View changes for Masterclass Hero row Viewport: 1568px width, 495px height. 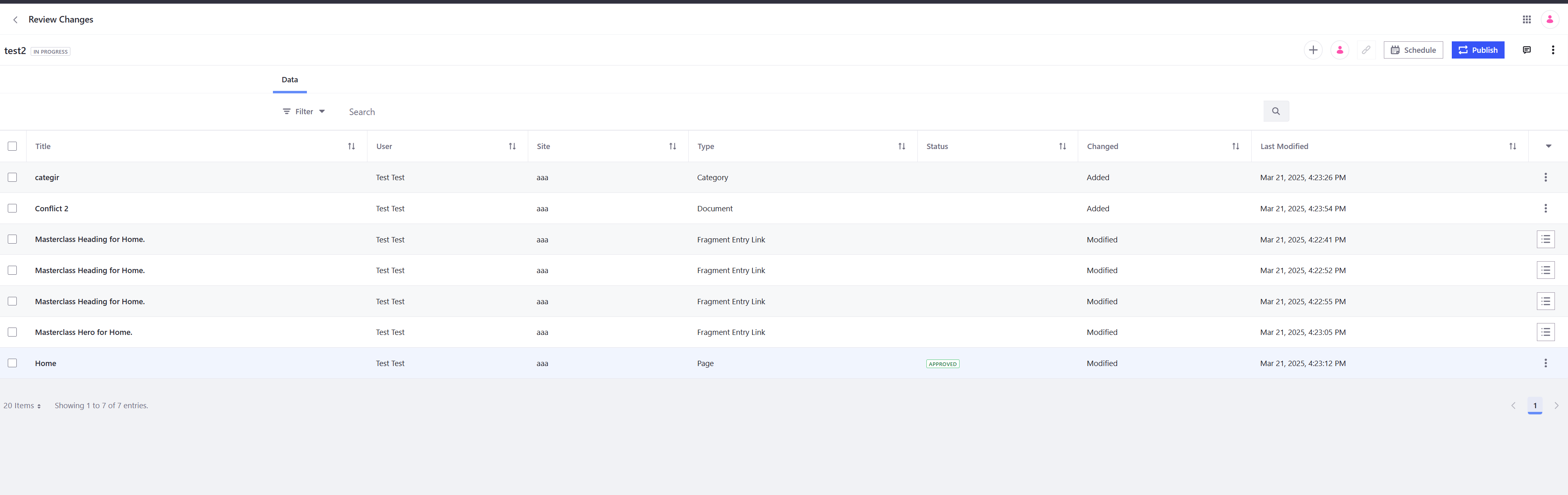pyautogui.click(x=1545, y=332)
